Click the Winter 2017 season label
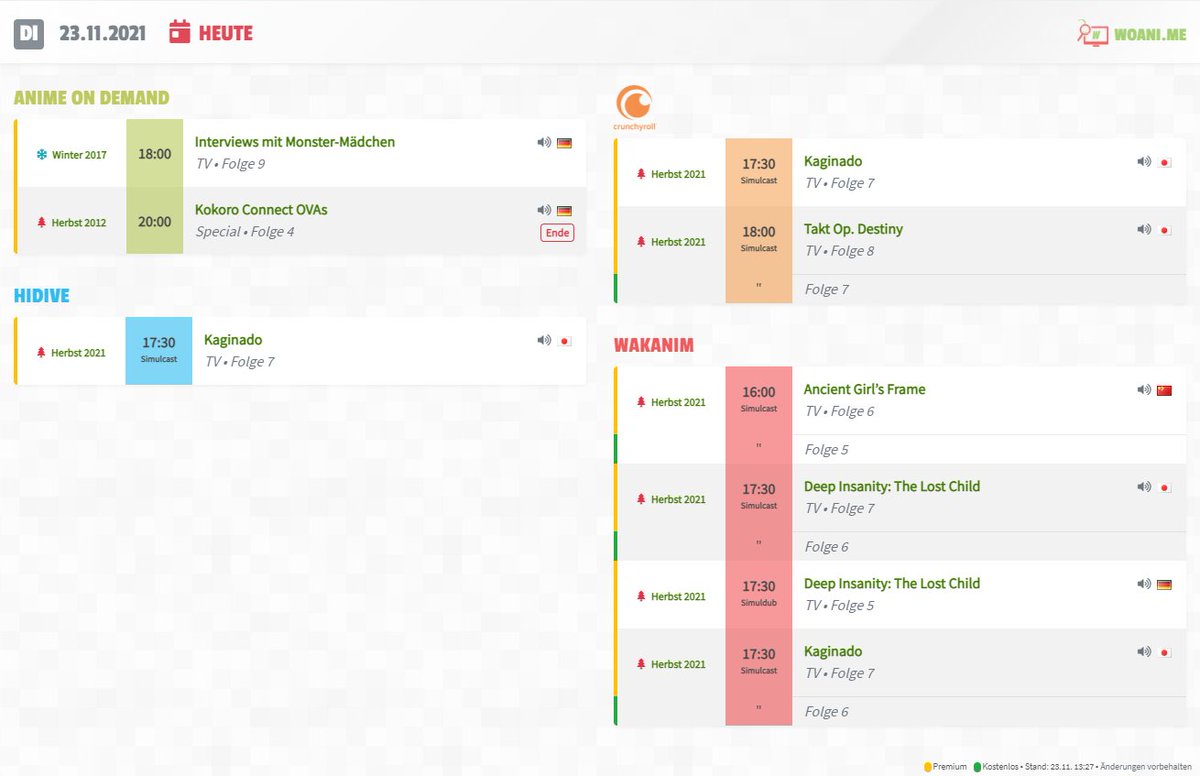The height and width of the screenshot is (776, 1200). (79, 155)
